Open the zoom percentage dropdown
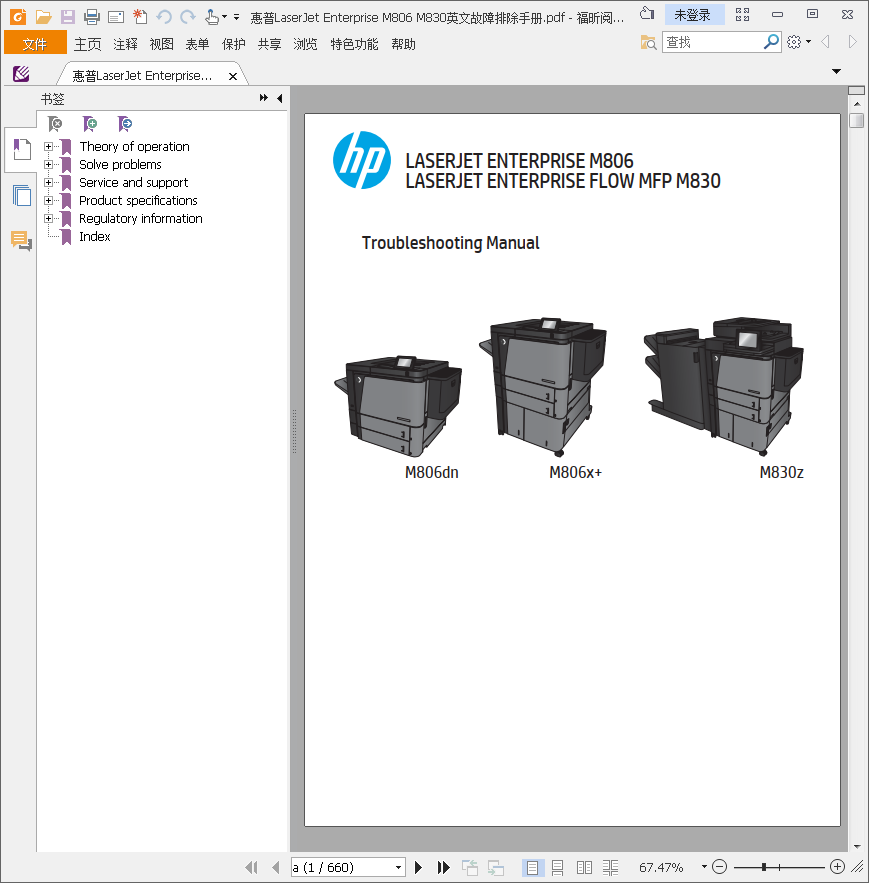The width and height of the screenshot is (869, 883). pyautogui.click(x=704, y=867)
